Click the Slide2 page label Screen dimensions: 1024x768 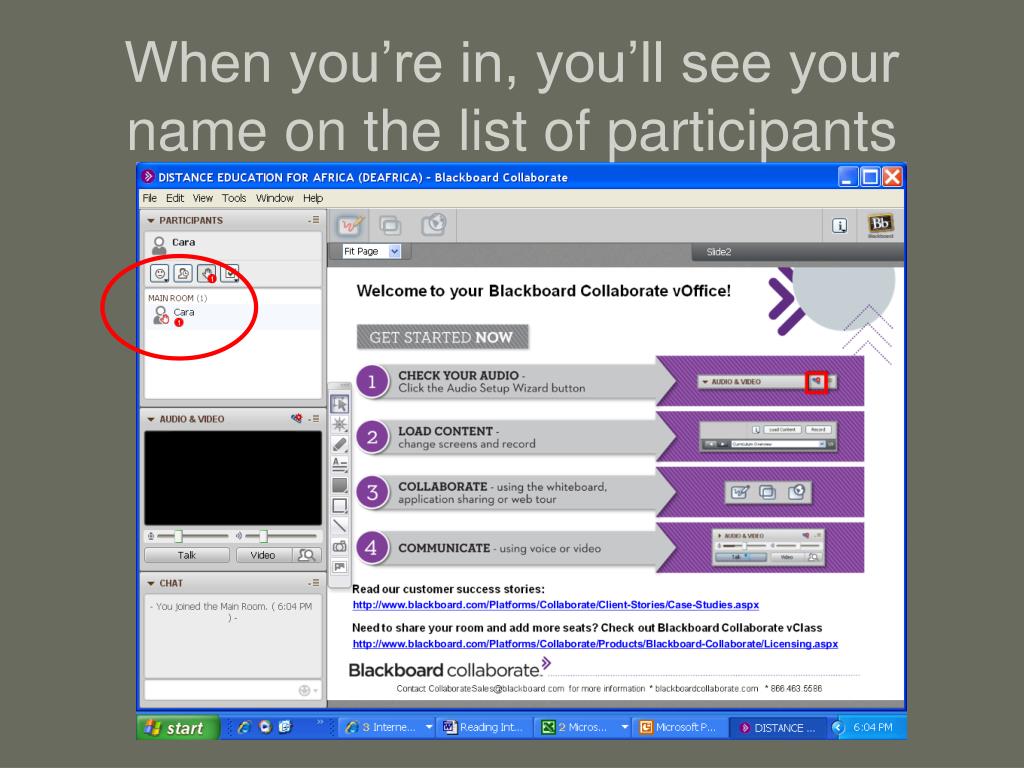718,252
